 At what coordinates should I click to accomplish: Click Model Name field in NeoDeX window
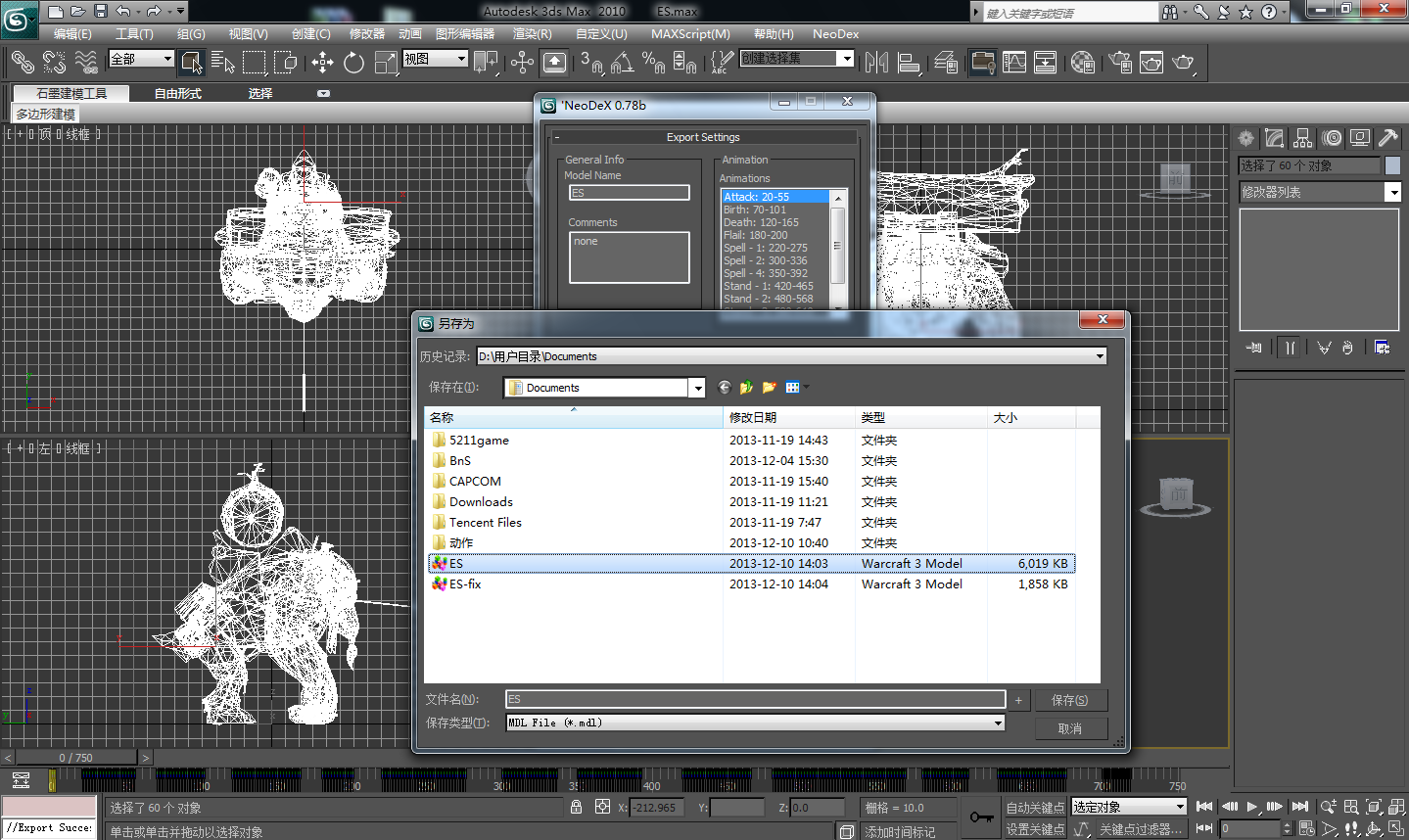(x=630, y=193)
